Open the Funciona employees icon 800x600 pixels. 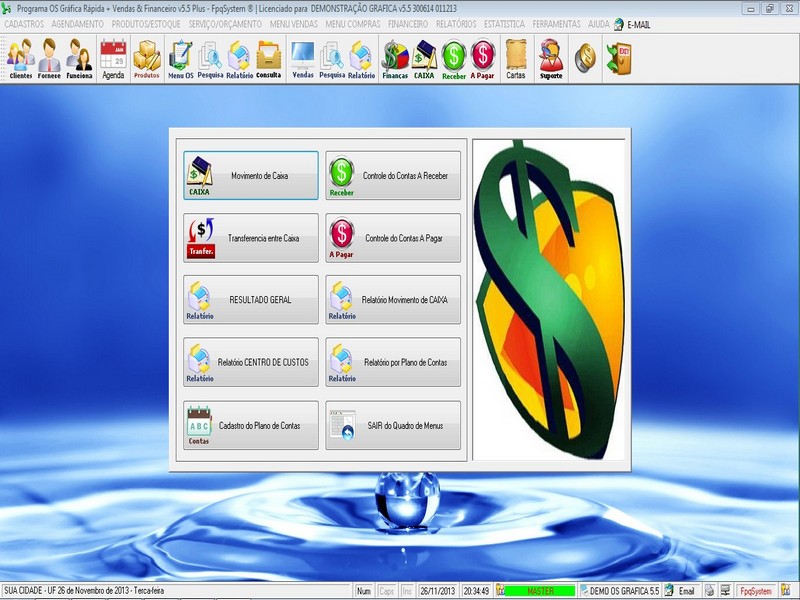(x=79, y=59)
